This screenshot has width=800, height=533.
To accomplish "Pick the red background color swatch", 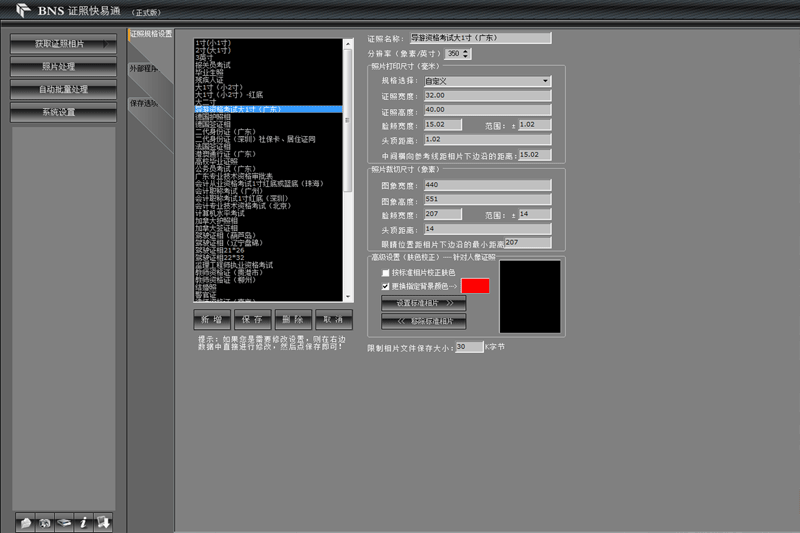I will (x=476, y=286).
